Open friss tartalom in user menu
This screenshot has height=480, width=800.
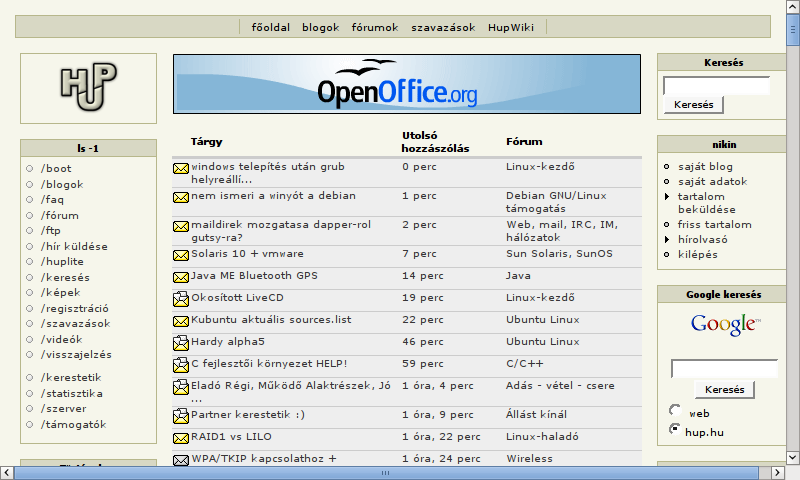click(x=714, y=225)
